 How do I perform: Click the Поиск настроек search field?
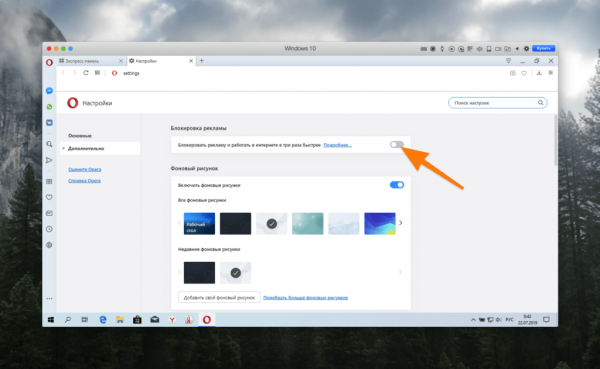pos(497,103)
